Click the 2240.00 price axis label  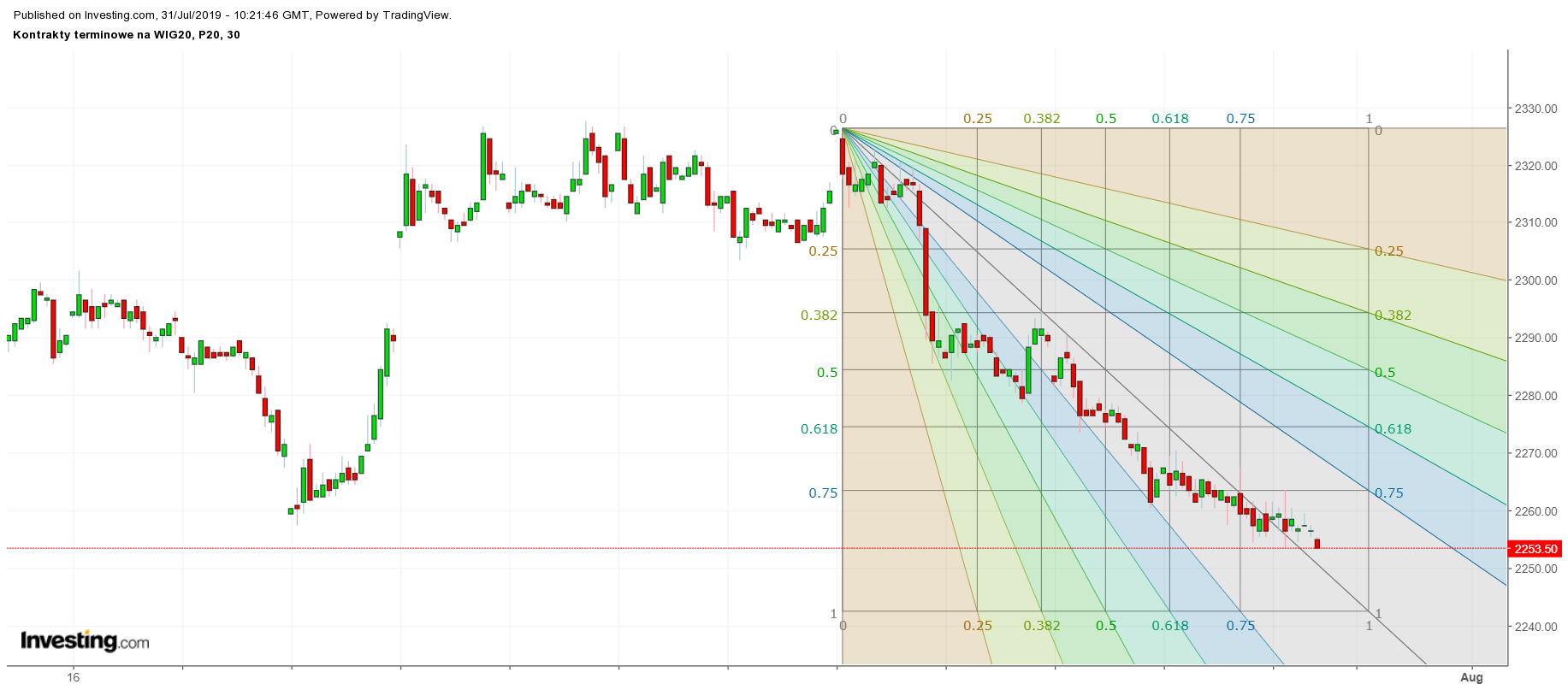coord(1536,627)
